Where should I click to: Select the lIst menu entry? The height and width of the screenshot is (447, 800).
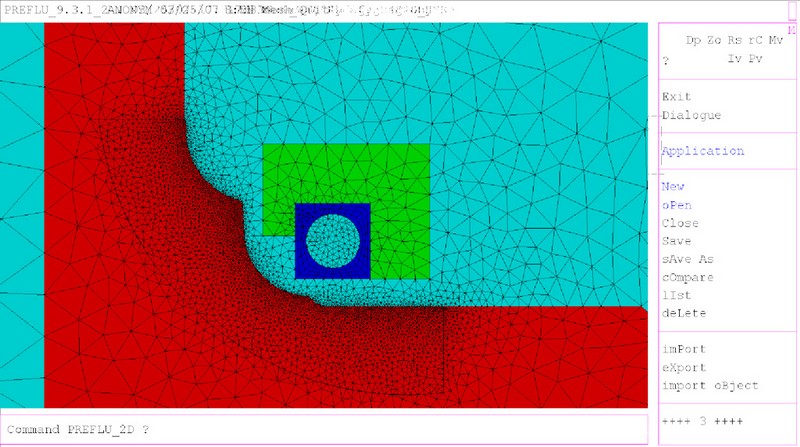(x=677, y=295)
